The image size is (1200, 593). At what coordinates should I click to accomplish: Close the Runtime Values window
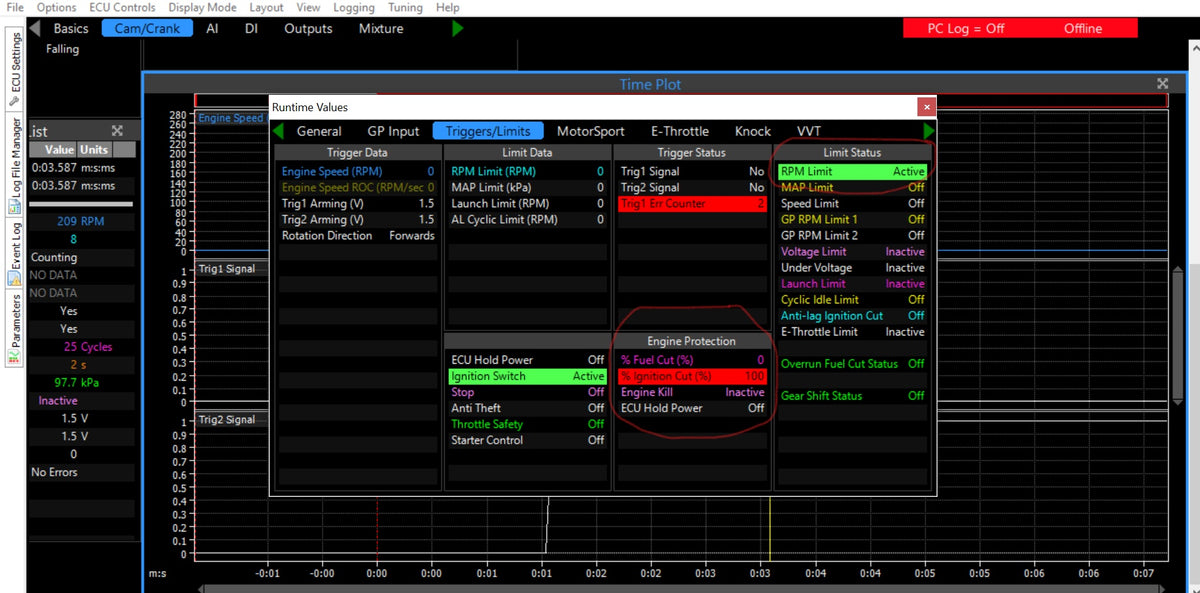pyautogui.click(x=926, y=106)
